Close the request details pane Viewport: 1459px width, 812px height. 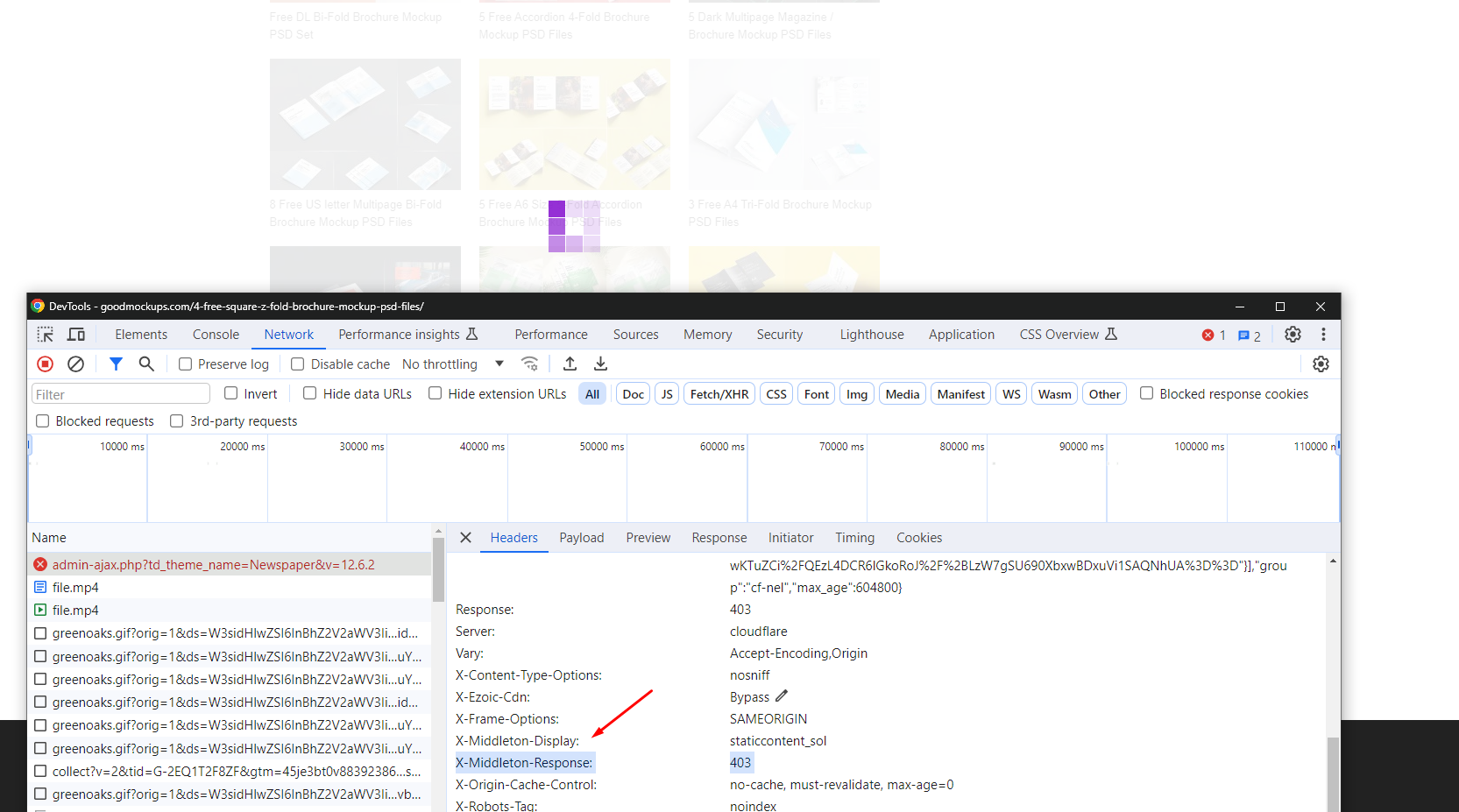(466, 538)
